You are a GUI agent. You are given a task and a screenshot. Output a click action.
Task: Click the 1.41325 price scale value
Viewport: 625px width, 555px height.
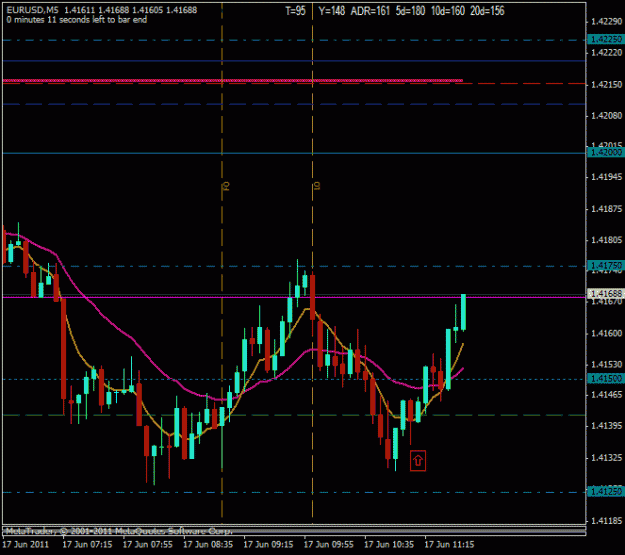point(606,458)
